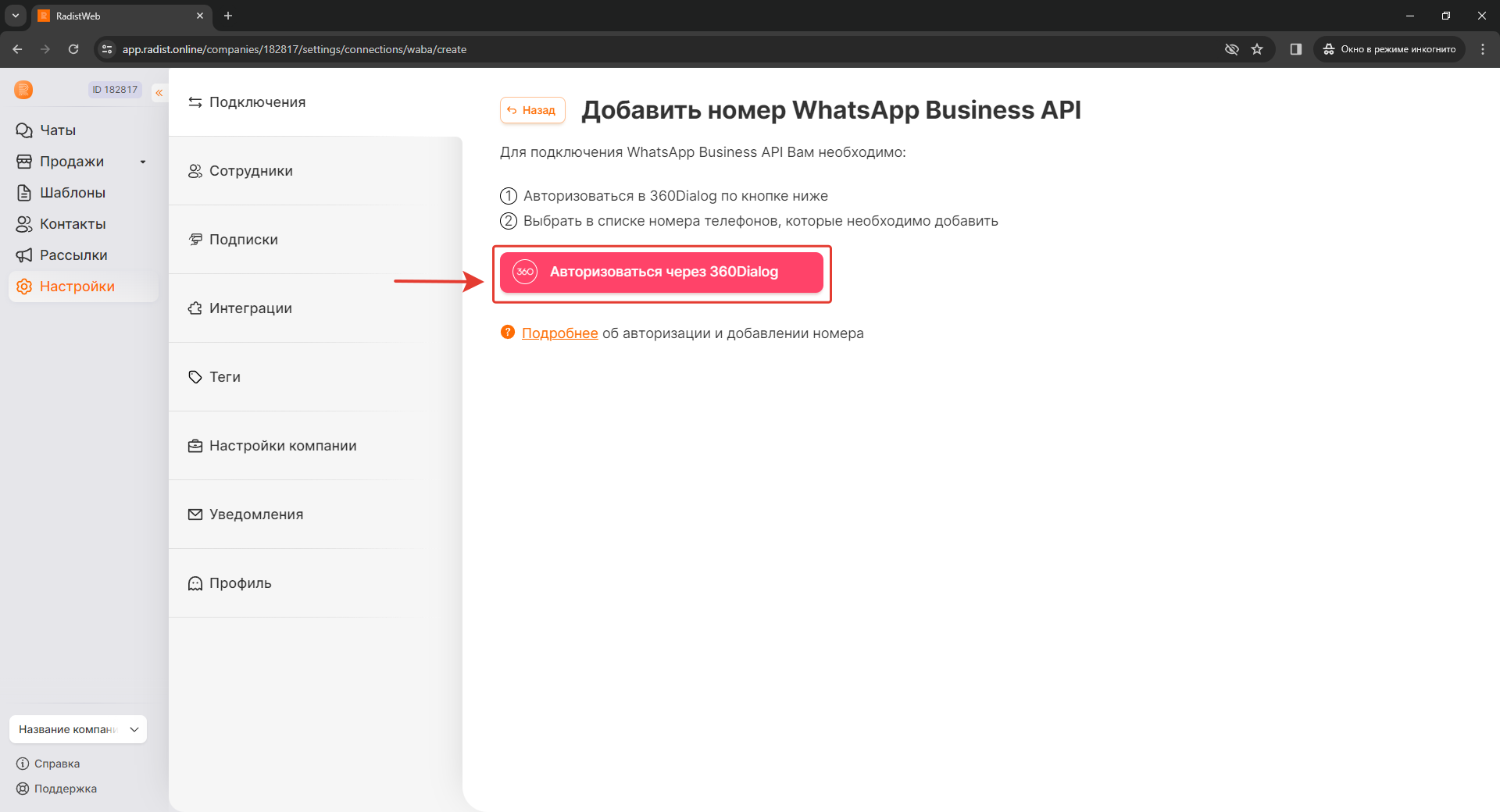Click the browser back arrow
This screenshot has width=1500, height=812.
pyautogui.click(x=17, y=49)
